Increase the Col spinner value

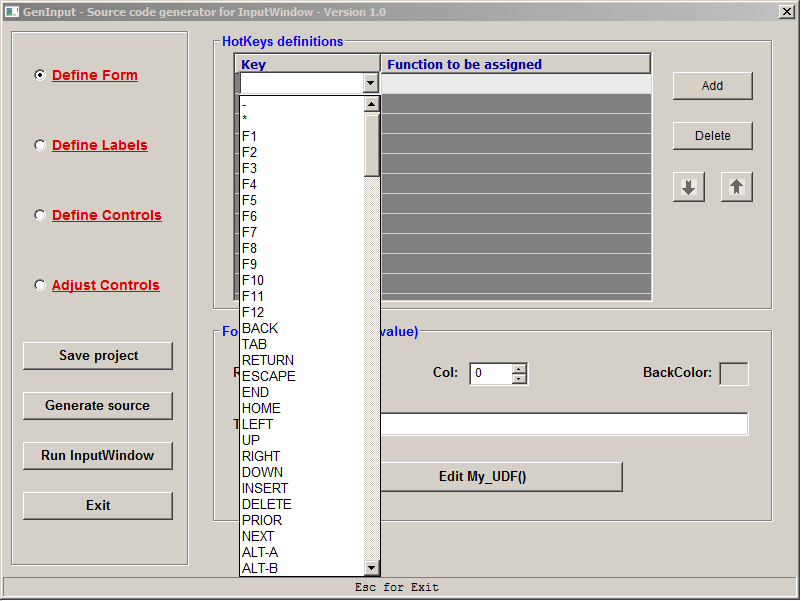519,369
